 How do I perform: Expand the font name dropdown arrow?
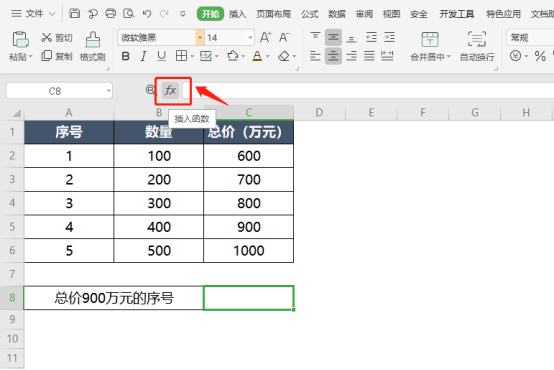coord(200,37)
